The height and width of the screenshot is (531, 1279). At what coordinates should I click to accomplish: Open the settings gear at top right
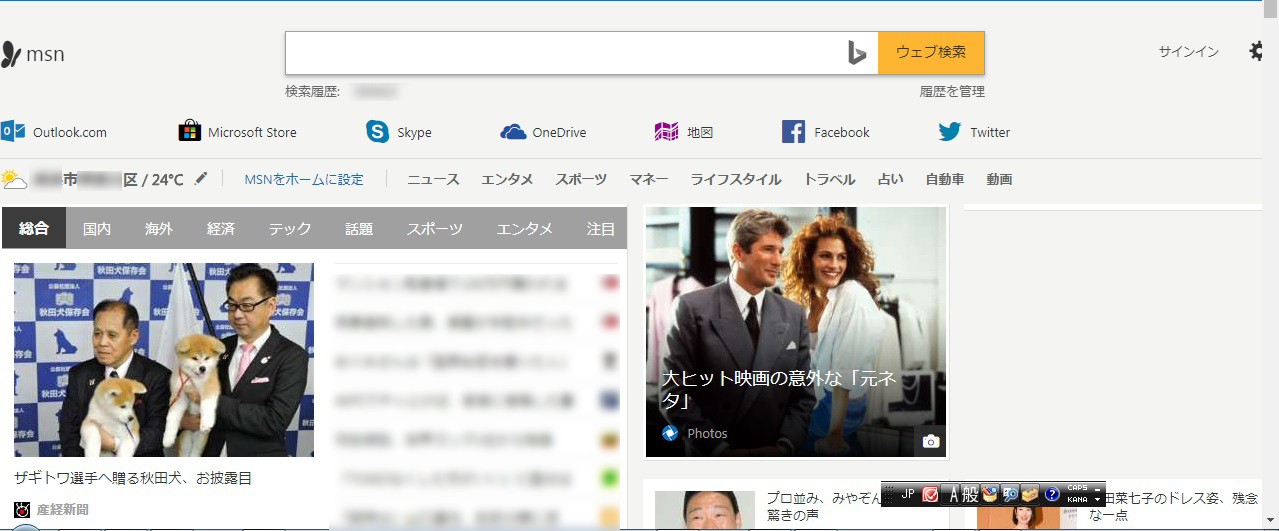click(x=1257, y=52)
